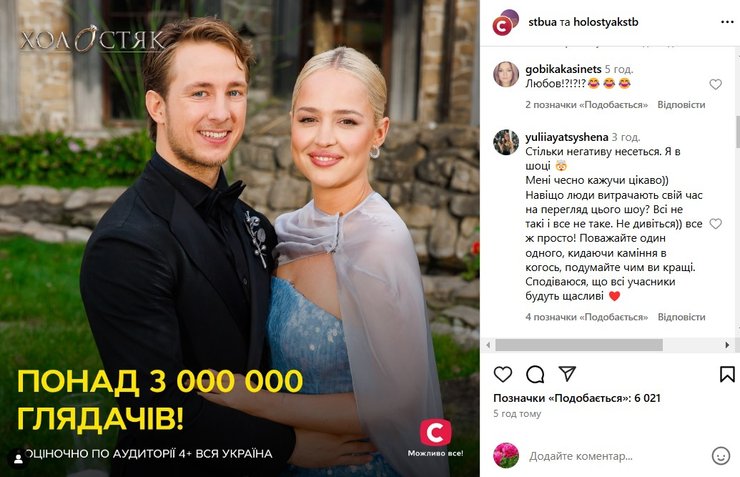Image resolution: width=740 pixels, height=477 pixels.
Task: Open yuliiayatsyshena profile picture
Action: (506, 142)
